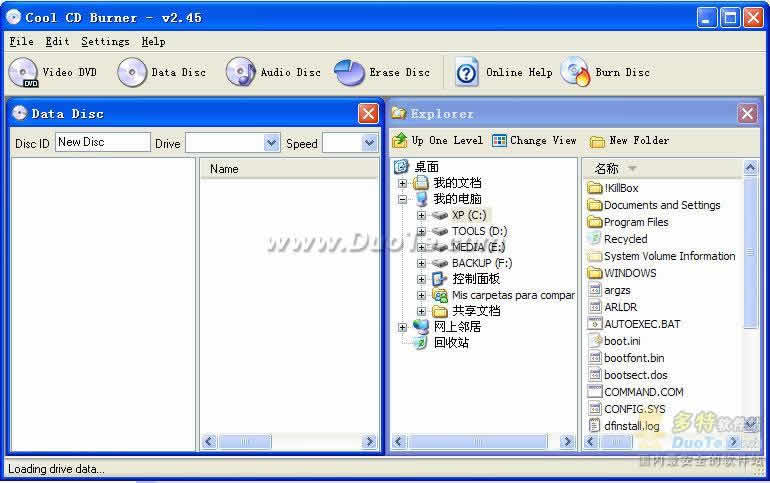Sort by 名称 column header
Image resolution: width=770 pixels, height=483 pixels.
(662, 169)
